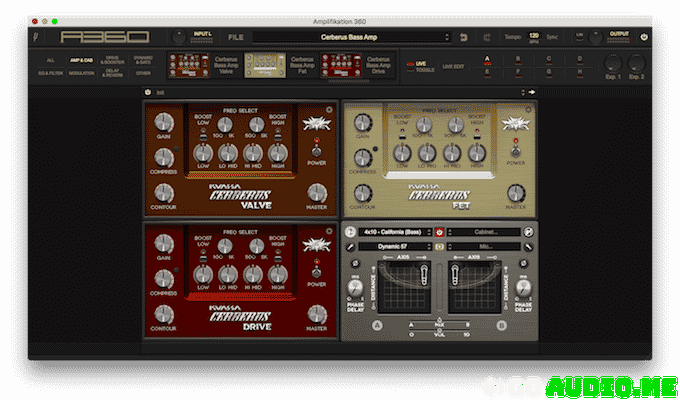Click the Cerberus Bass Amp Valve thumbnail
This screenshot has height=400, width=680.
[x=184, y=65]
